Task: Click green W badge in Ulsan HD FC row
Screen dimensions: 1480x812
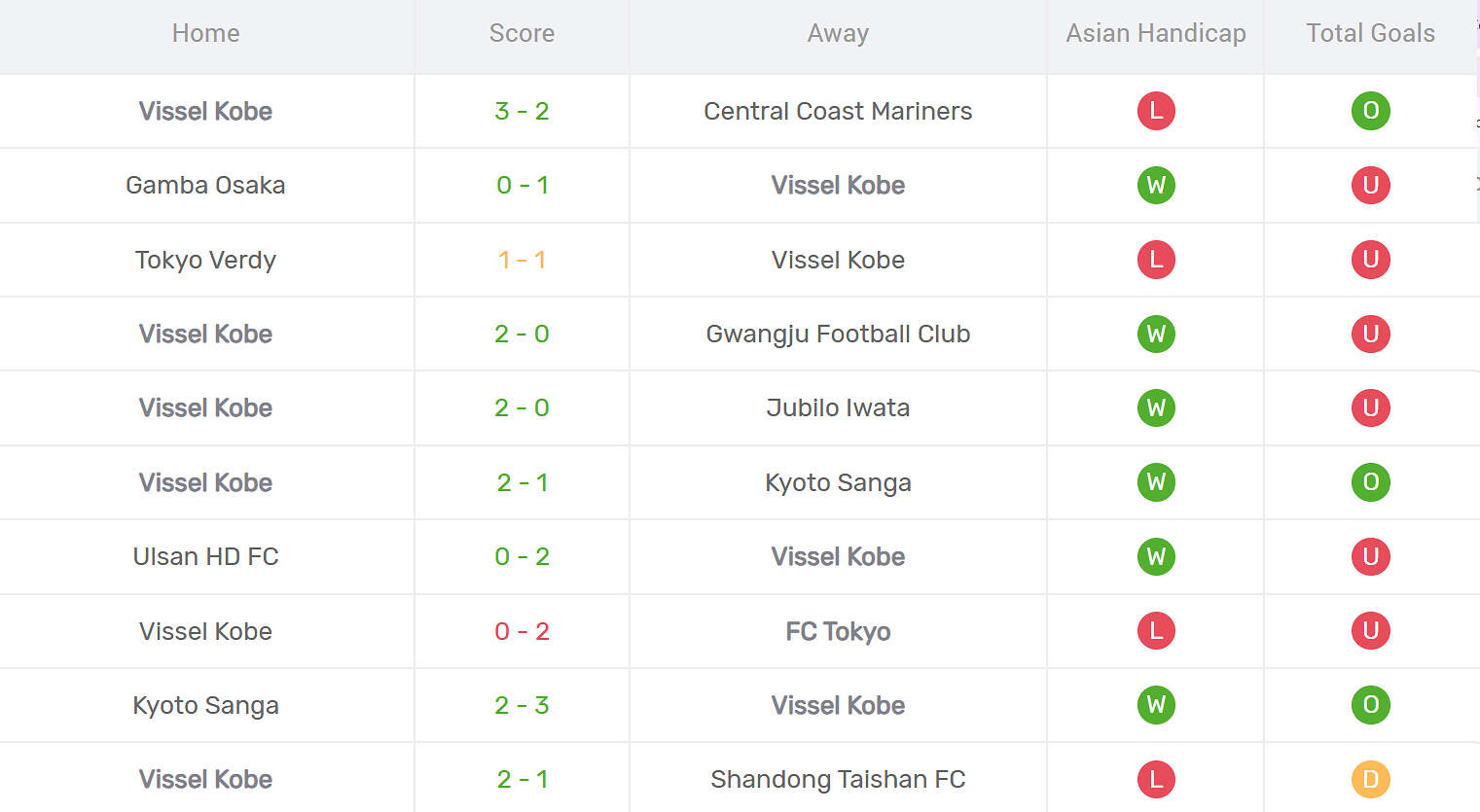Action: point(1156,556)
